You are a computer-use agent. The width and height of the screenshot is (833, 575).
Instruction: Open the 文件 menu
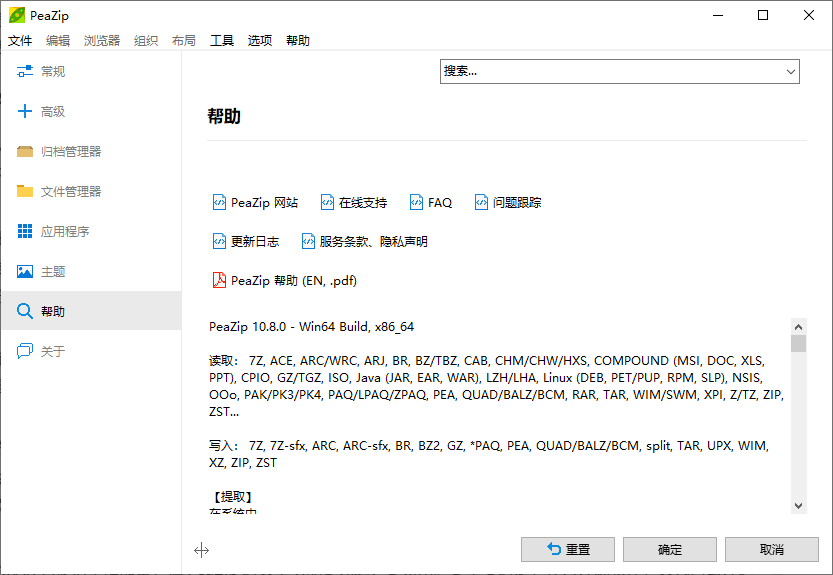[x=20, y=40]
